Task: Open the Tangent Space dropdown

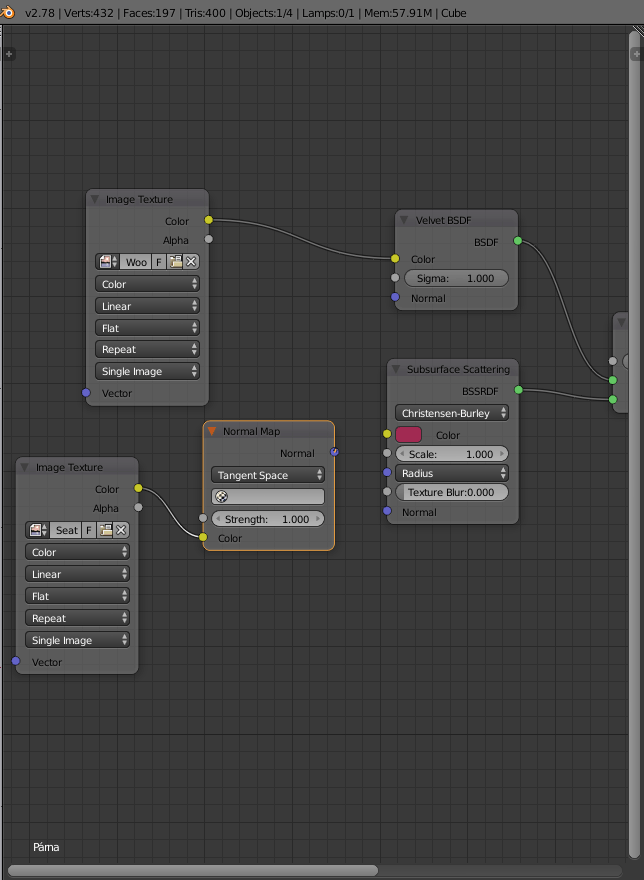Action: (x=268, y=475)
